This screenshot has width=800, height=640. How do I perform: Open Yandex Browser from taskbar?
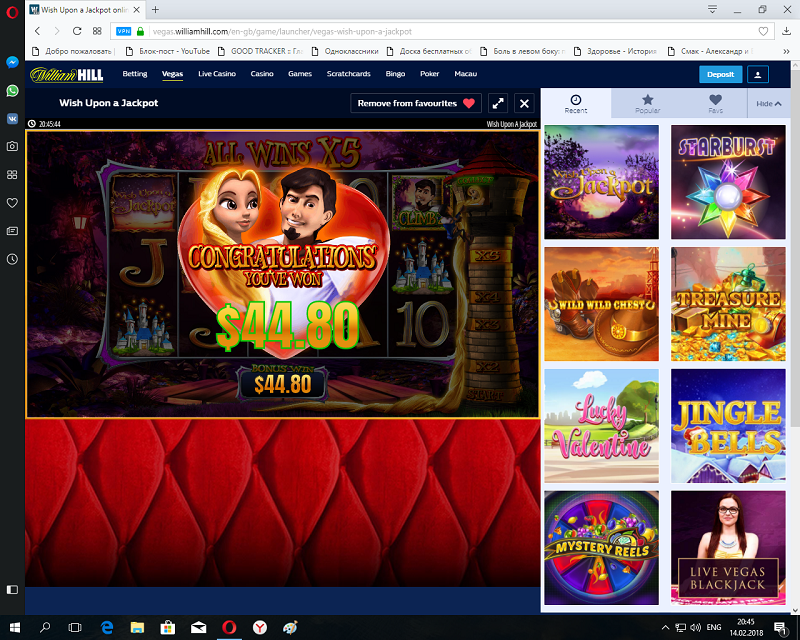click(260, 627)
